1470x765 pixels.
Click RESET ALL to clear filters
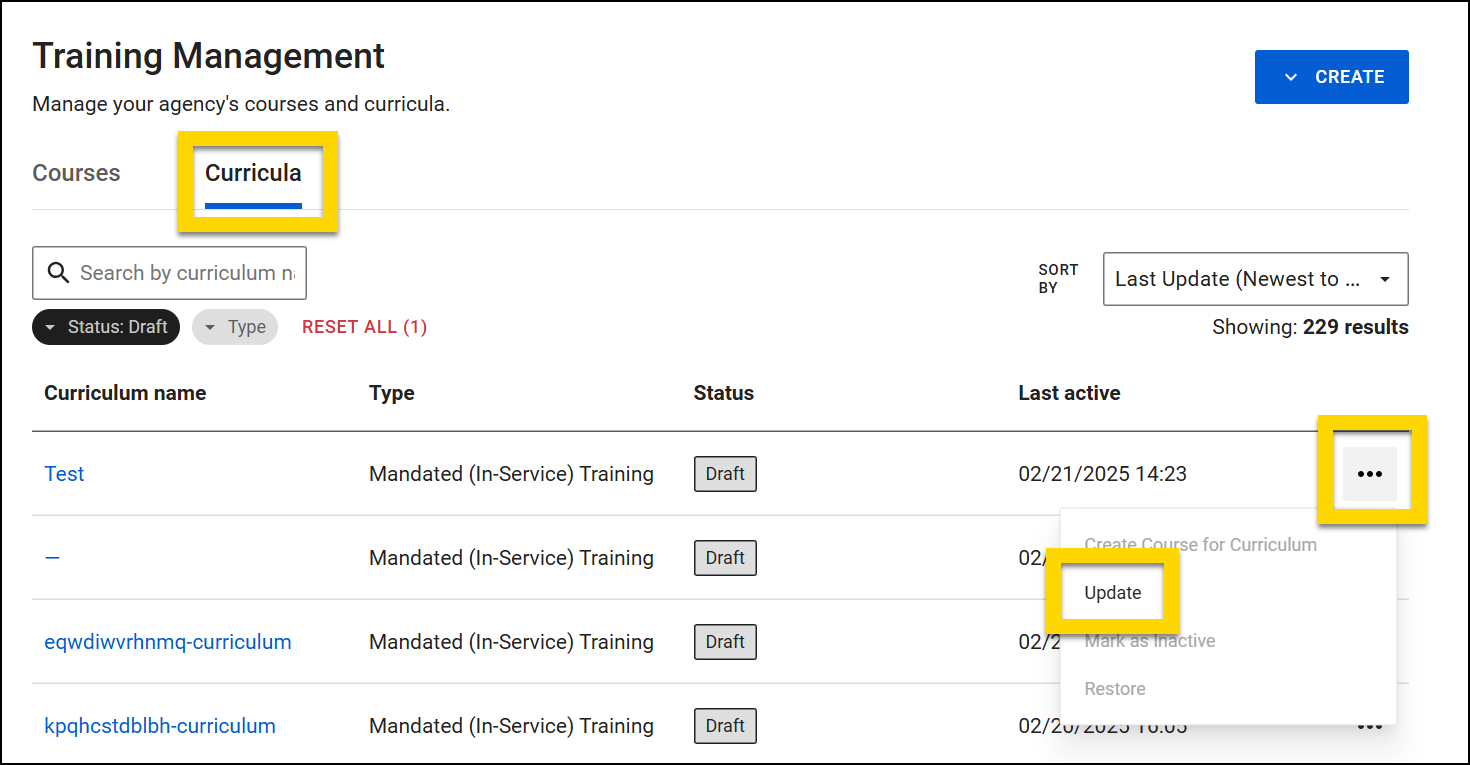click(364, 326)
